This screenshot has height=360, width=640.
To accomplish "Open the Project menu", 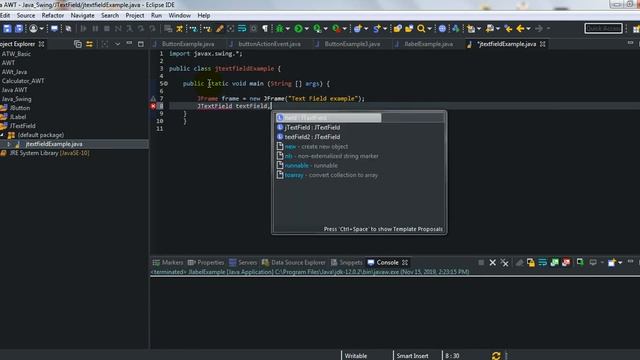I will (x=135, y=16).
